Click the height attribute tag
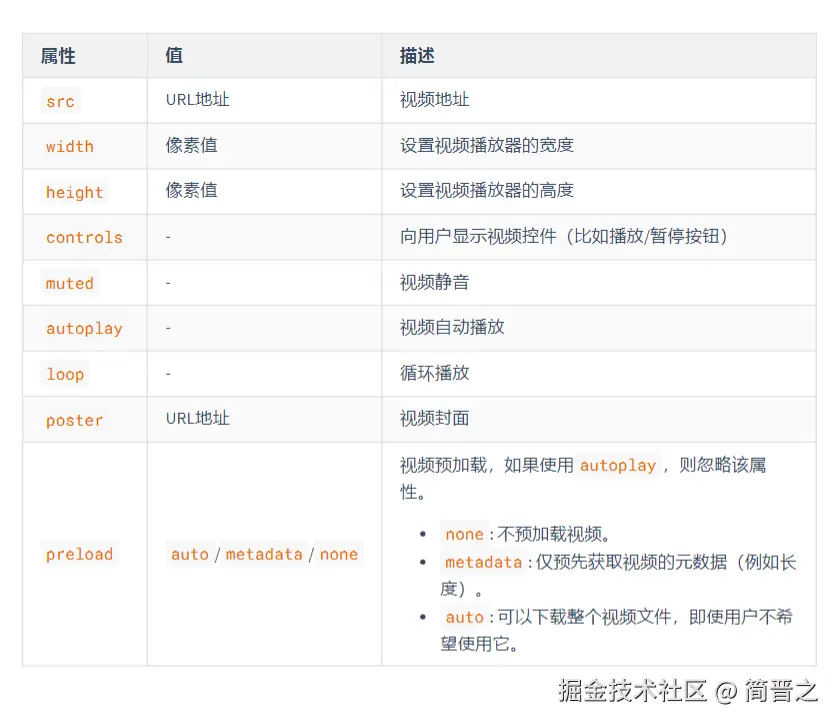The height and width of the screenshot is (726, 840). 74,192
